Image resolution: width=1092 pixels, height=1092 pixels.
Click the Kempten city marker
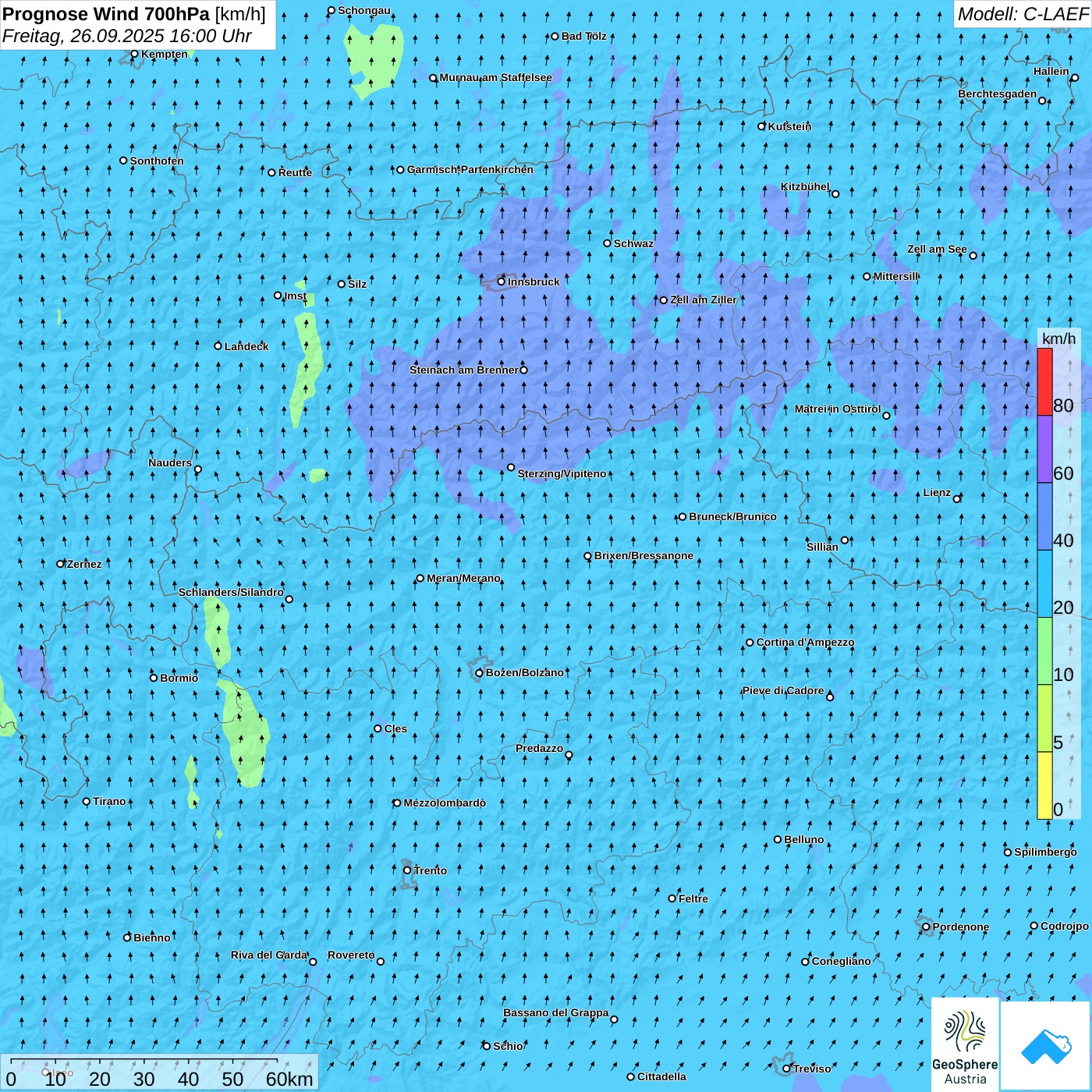134,54
